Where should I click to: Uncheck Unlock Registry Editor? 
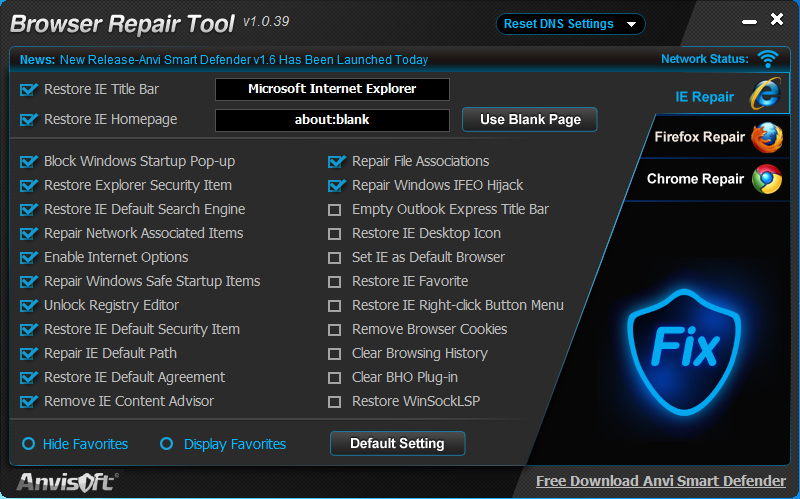(x=29, y=306)
